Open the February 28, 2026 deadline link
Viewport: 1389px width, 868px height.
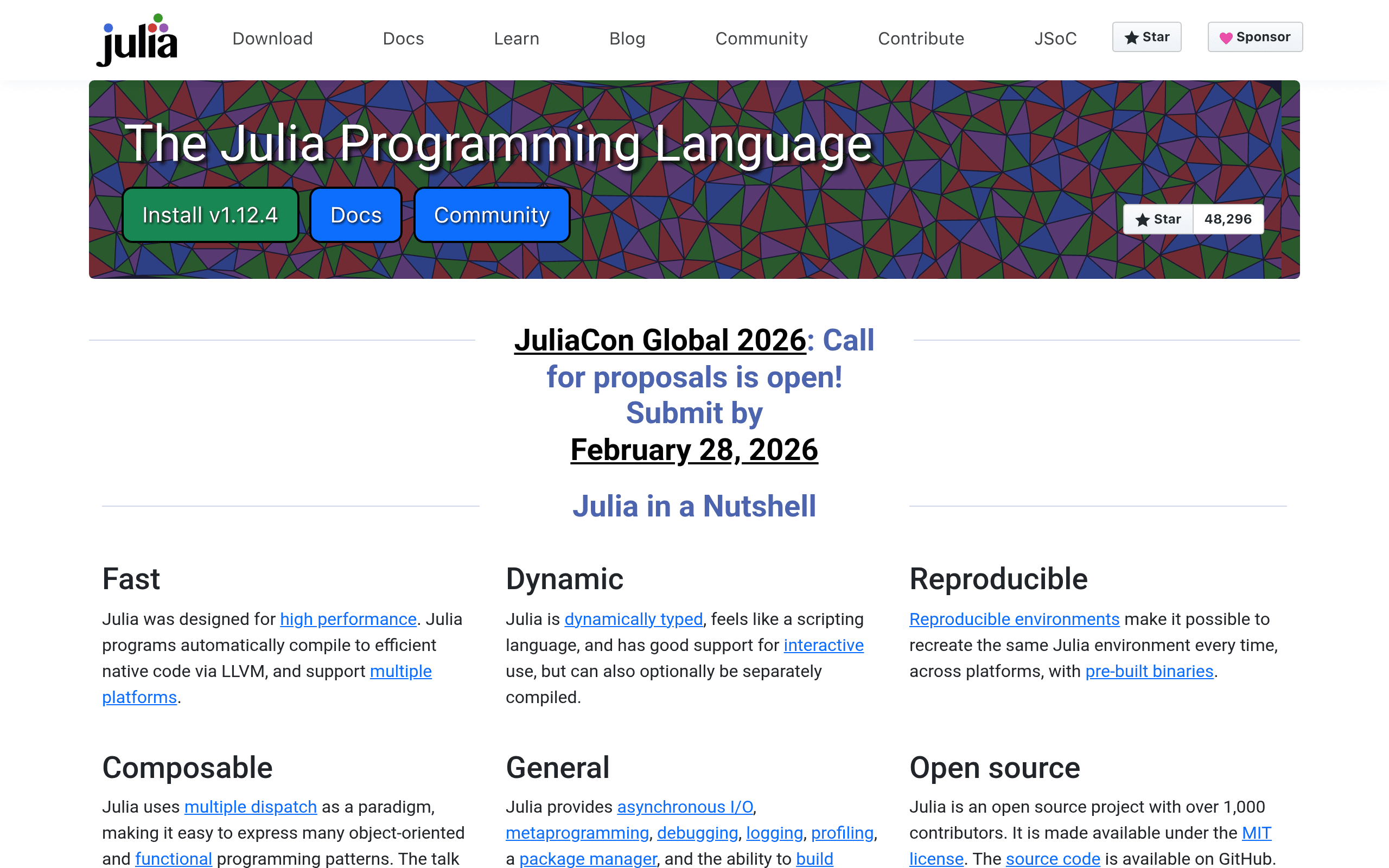tap(694, 450)
